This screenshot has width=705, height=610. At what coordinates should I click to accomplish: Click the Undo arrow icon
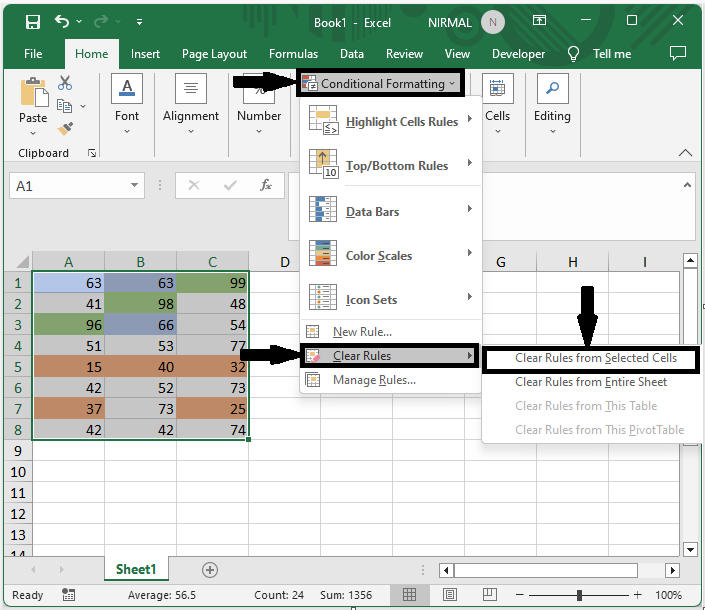pyautogui.click(x=62, y=21)
